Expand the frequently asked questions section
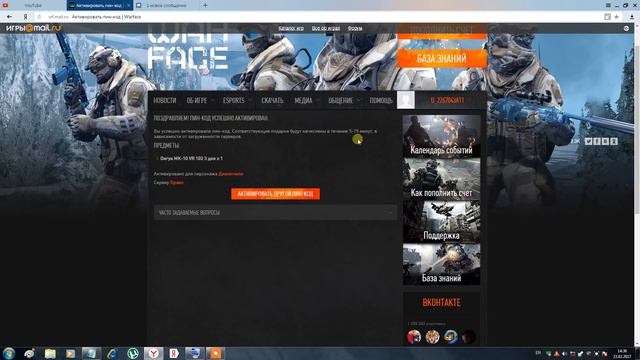This screenshot has width=640, height=360. 275,213
